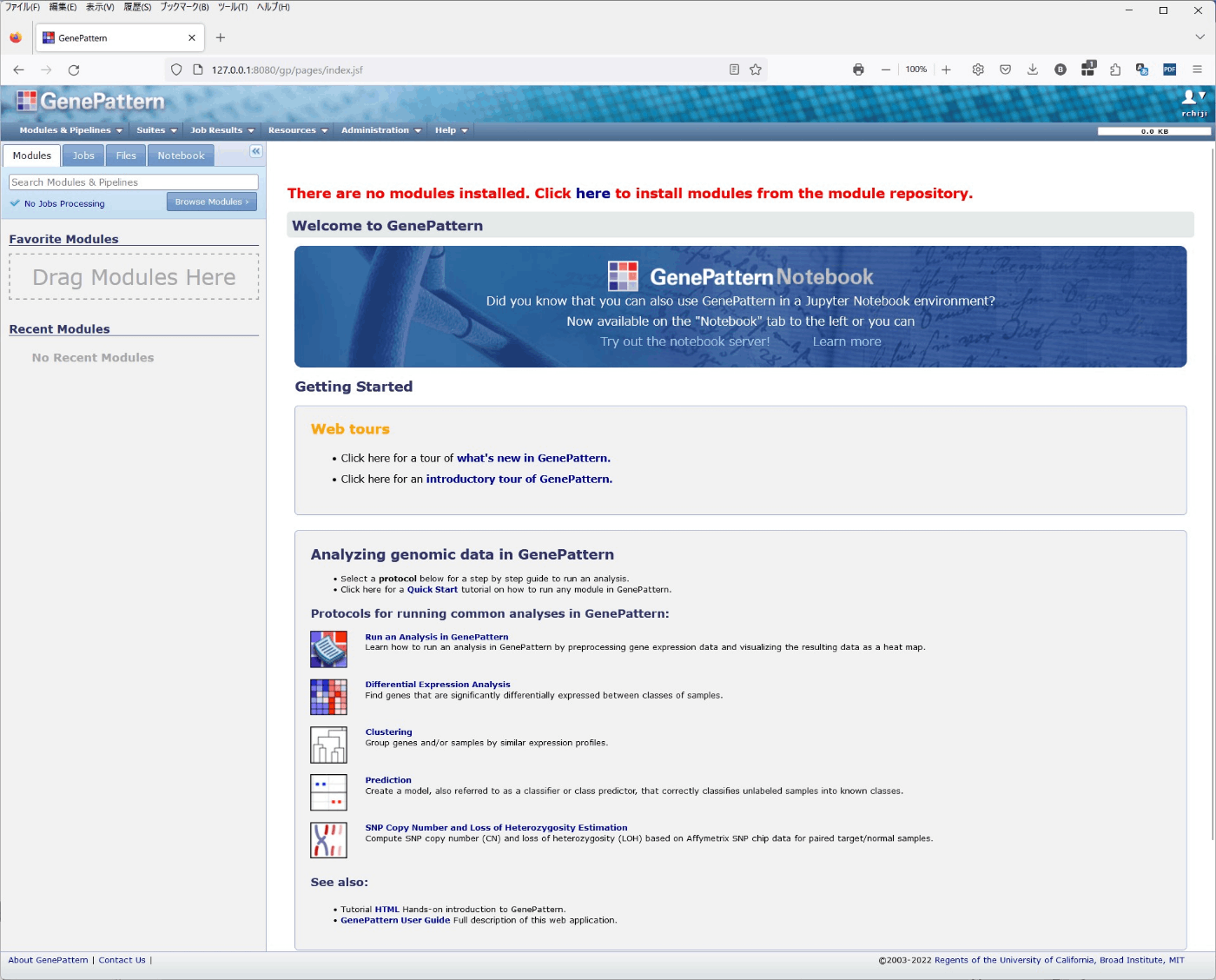Image resolution: width=1216 pixels, height=980 pixels.
Task: Bookmark this page with star icon
Action: (x=756, y=70)
